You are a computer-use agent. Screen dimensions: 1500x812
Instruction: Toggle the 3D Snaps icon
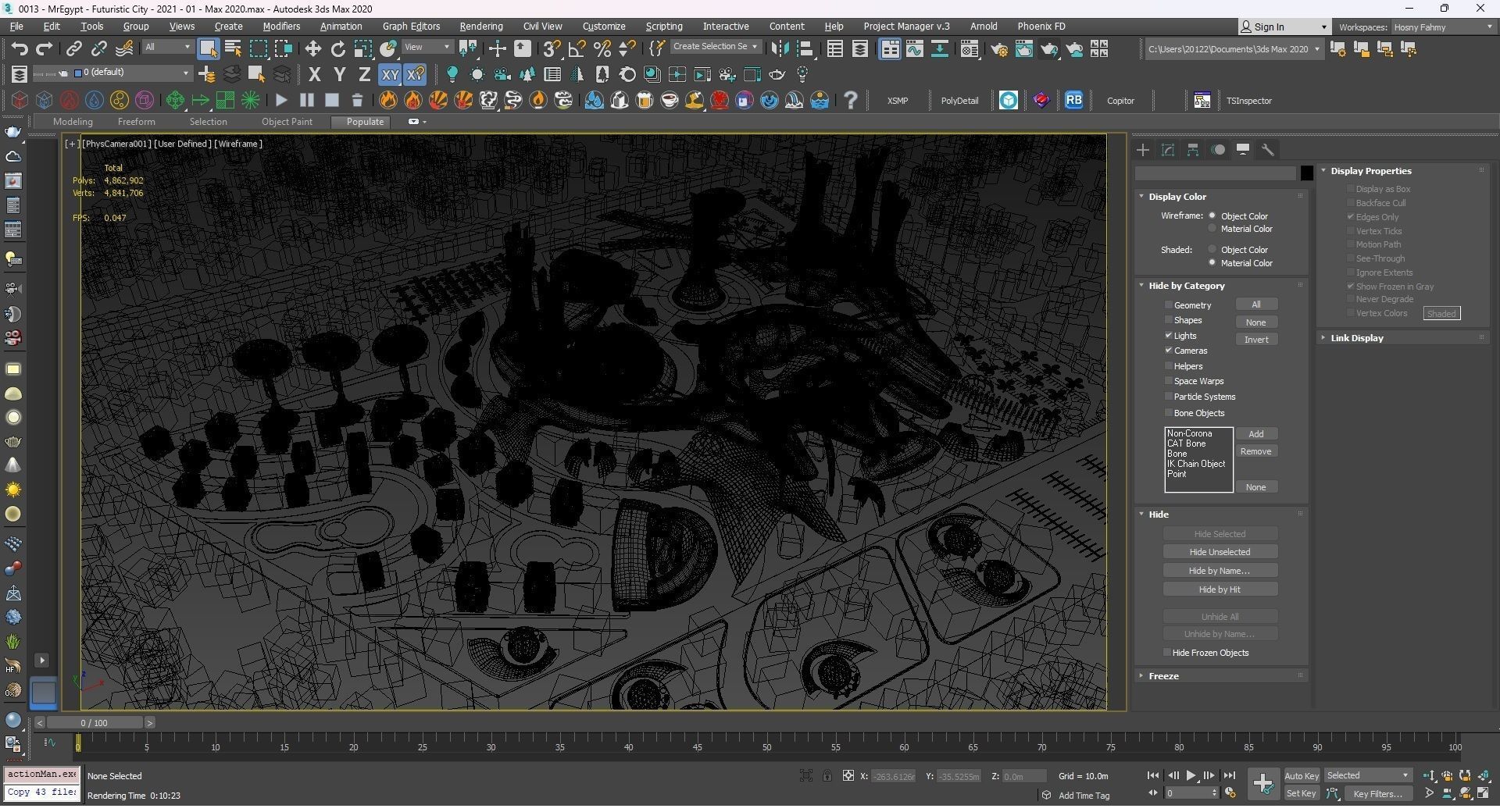click(551, 49)
